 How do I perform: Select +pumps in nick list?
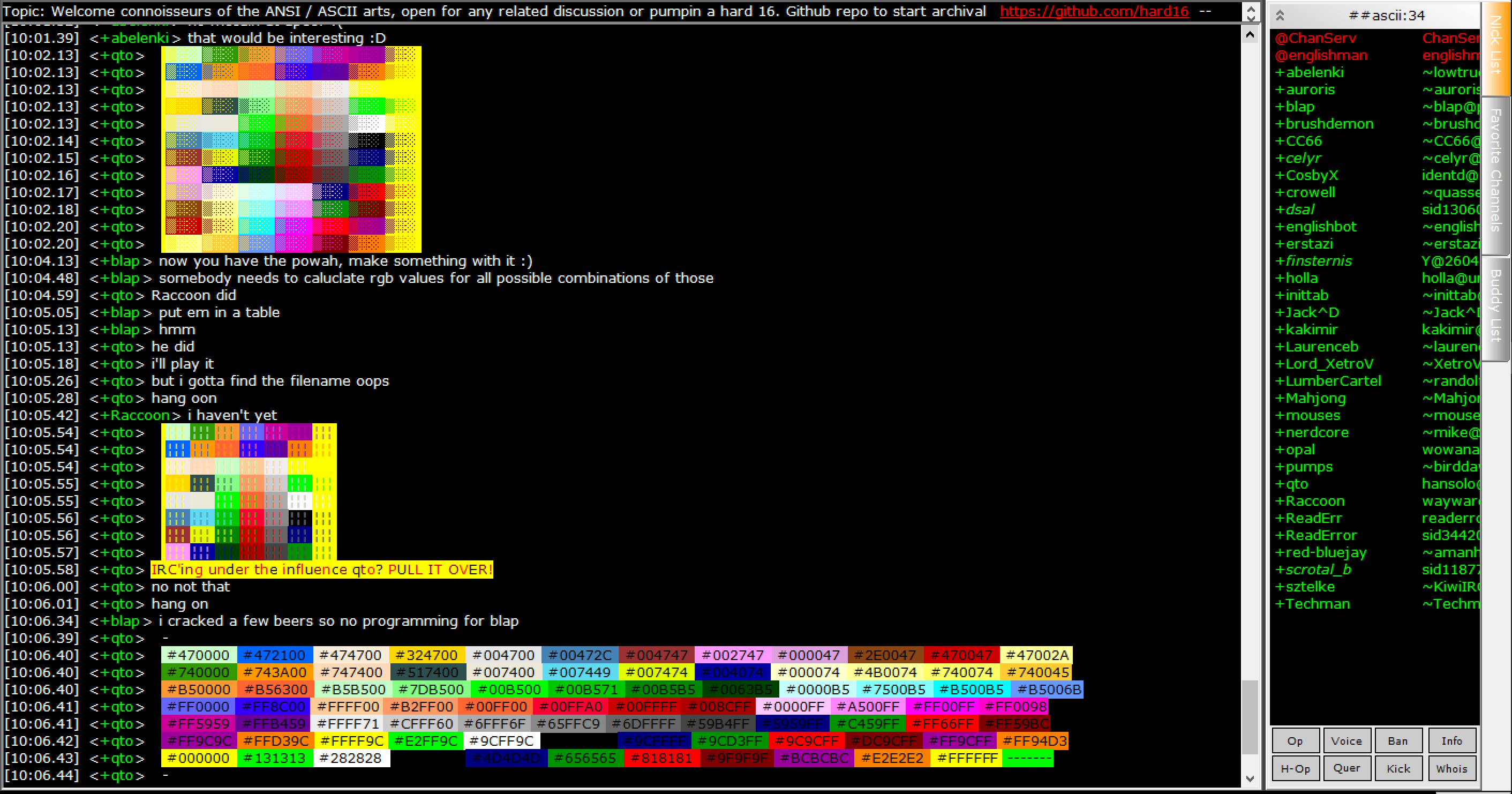(1303, 467)
